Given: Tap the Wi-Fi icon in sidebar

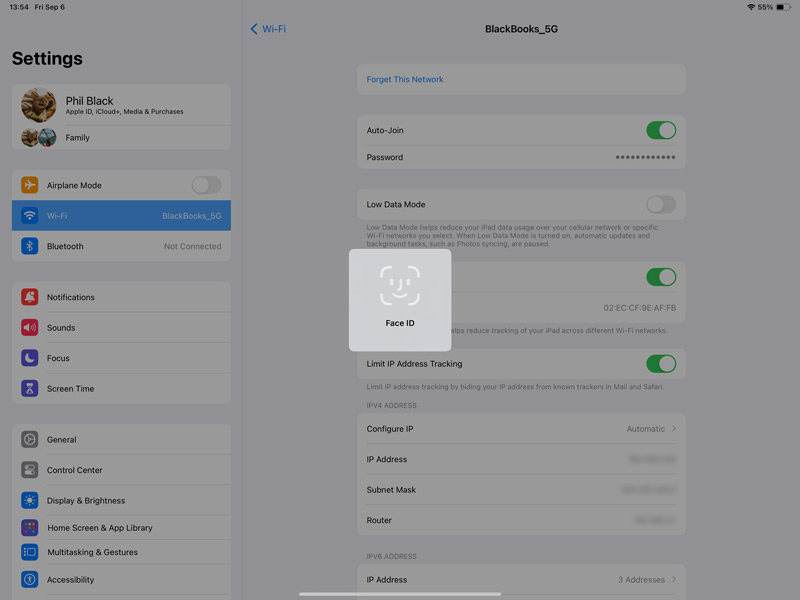Looking at the screenshot, I should [x=30, y=215].
